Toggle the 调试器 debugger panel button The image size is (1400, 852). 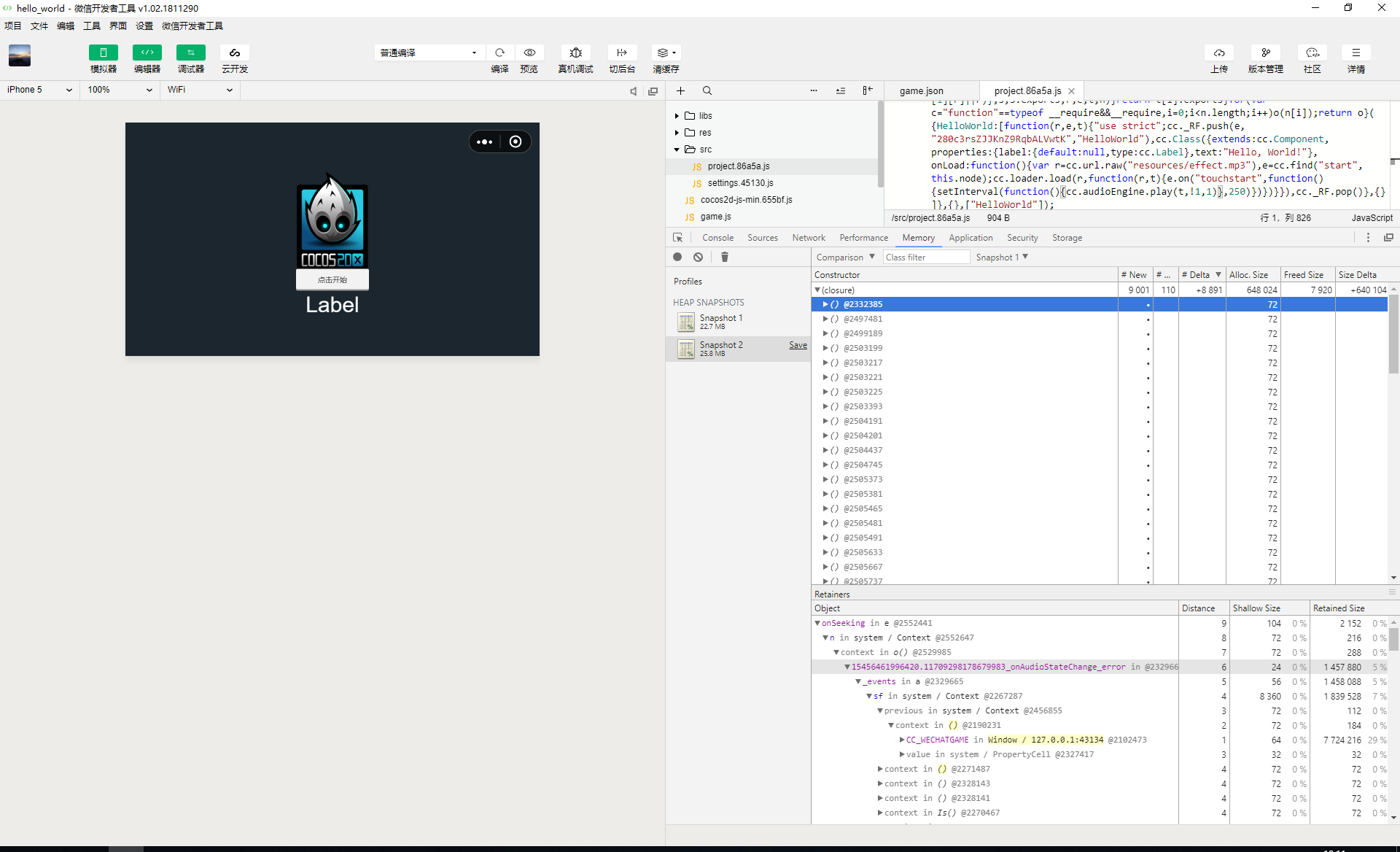point(190,53)
